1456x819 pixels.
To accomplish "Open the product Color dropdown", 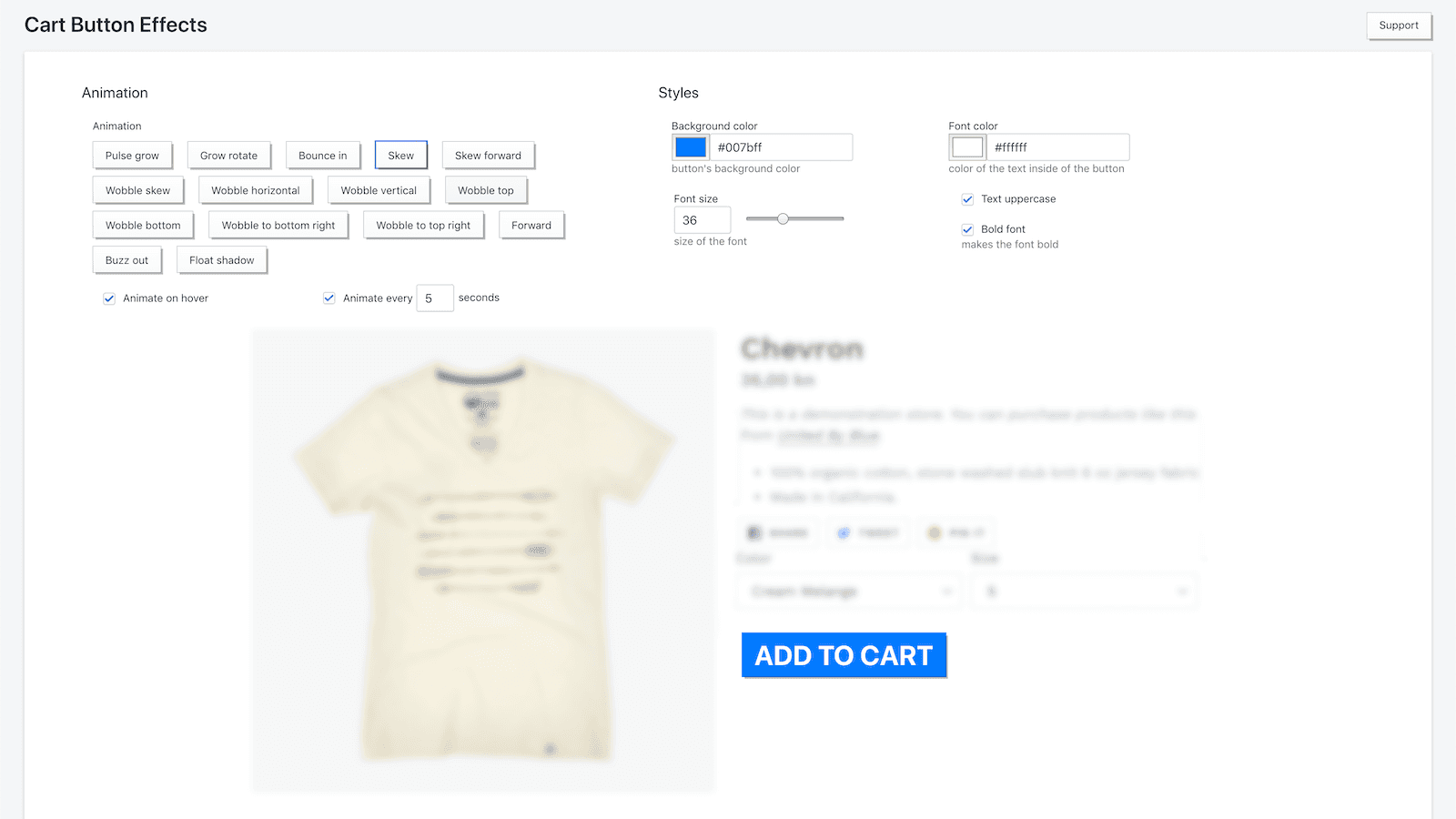I will coord(848,591).
